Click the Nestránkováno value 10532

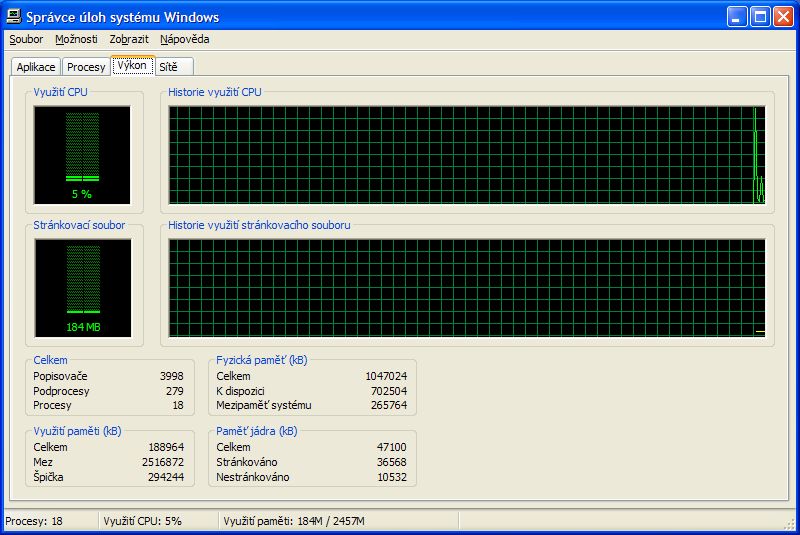click(x=392, y=477)
